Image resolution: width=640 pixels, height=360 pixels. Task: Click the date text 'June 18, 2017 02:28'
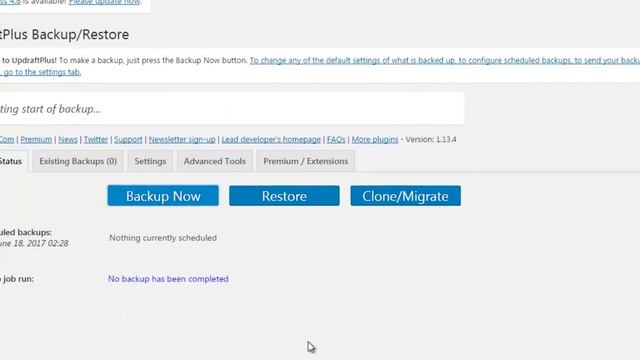coord(34,244)
